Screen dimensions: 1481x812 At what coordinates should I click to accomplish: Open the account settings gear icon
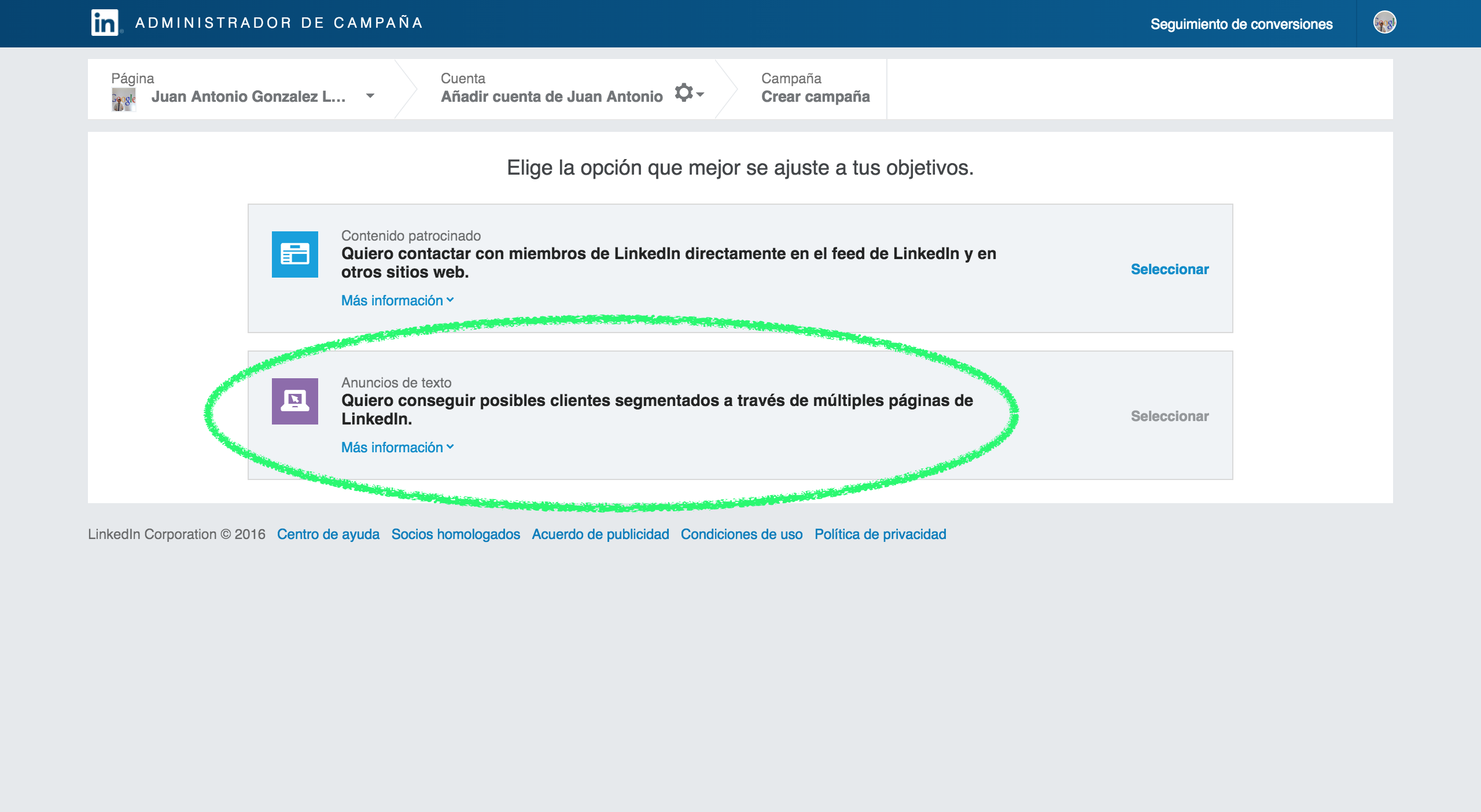coord(688,93)
